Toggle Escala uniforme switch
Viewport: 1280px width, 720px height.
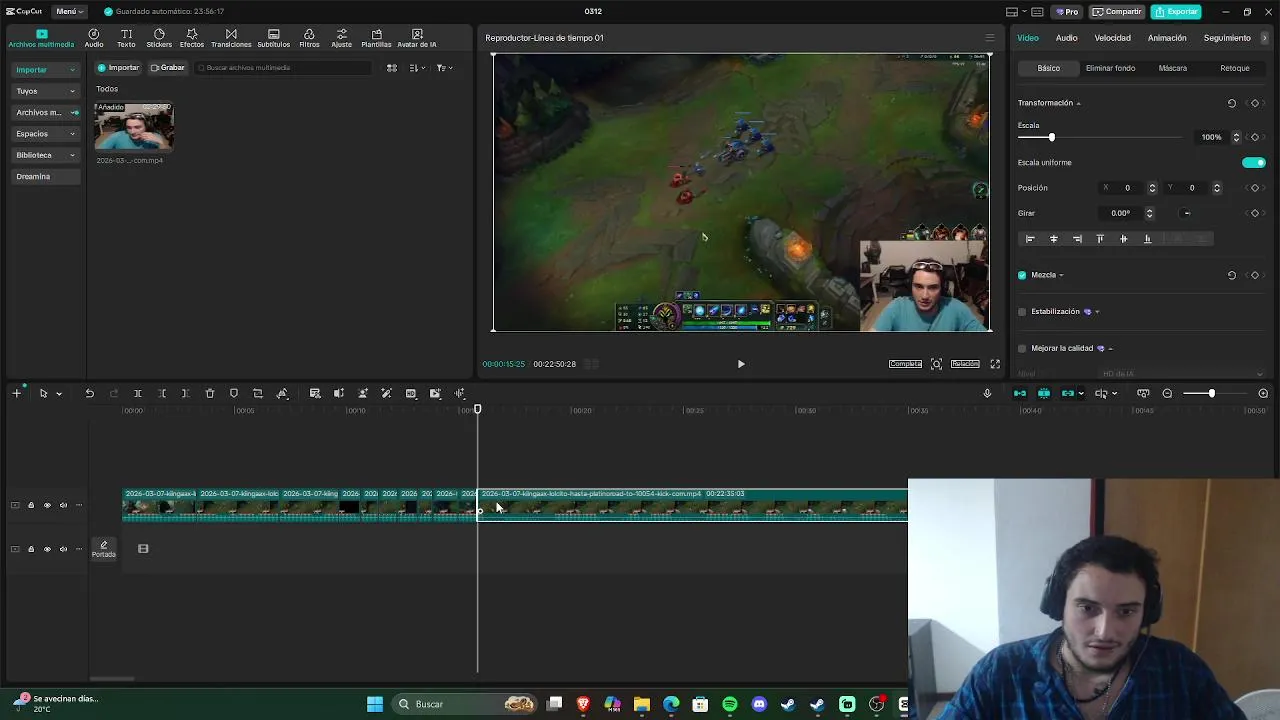(1253, 162)
